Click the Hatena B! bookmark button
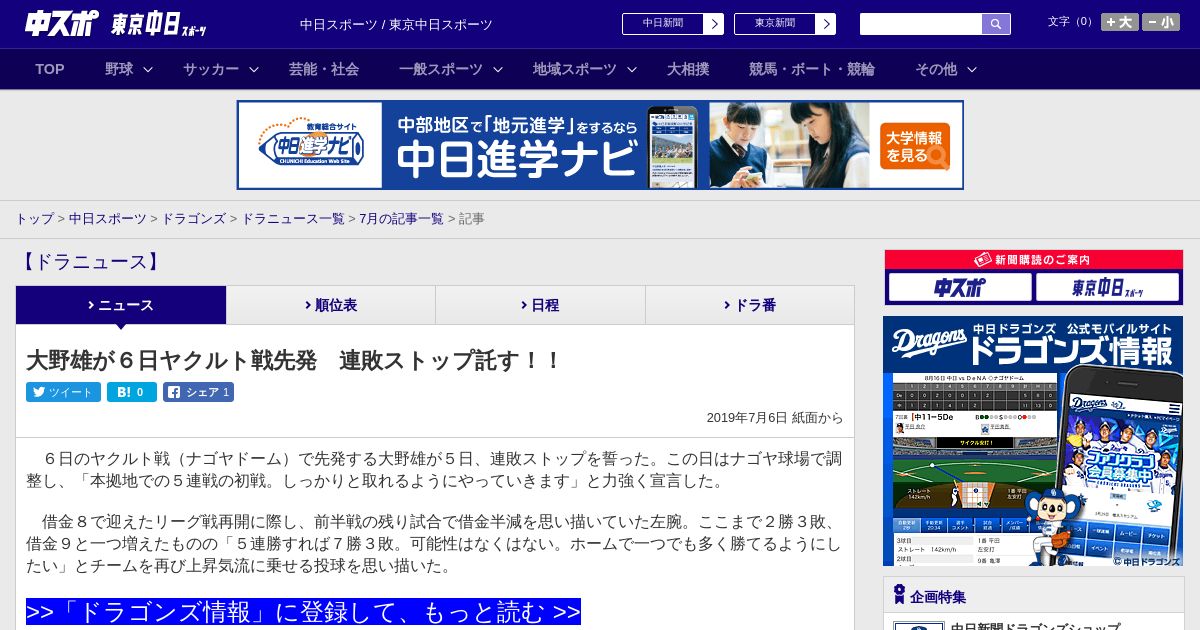Image resolution: width=1200 pixels, height=630 pixels. [132, 392]
